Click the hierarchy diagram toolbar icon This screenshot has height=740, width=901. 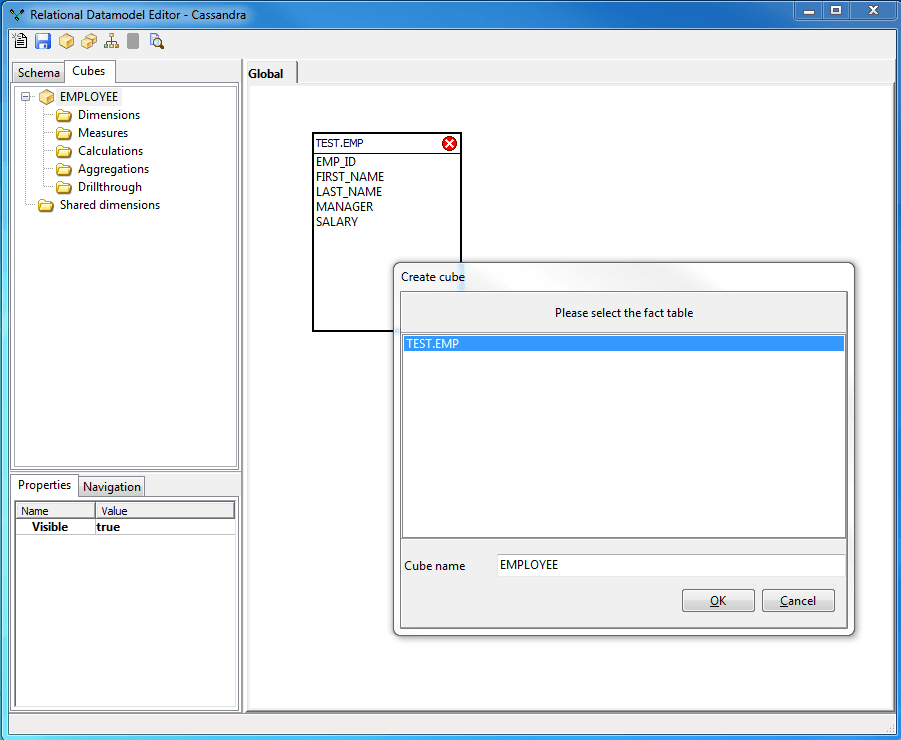pos(111,41)
